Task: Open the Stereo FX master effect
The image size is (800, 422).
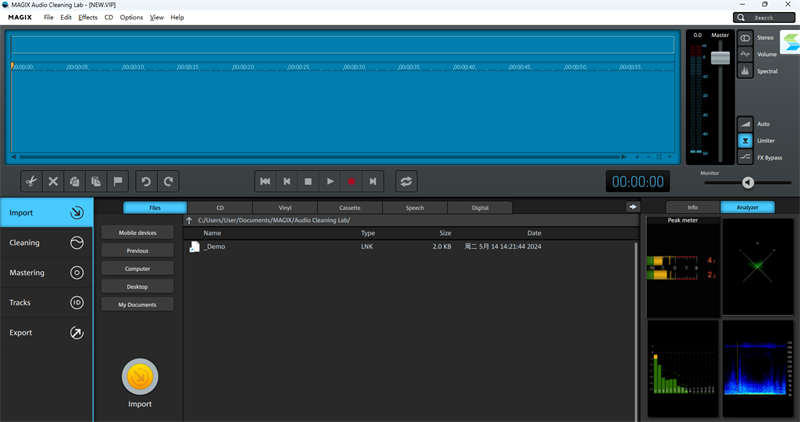Action: pyautogui.click(x=745, y=38)
